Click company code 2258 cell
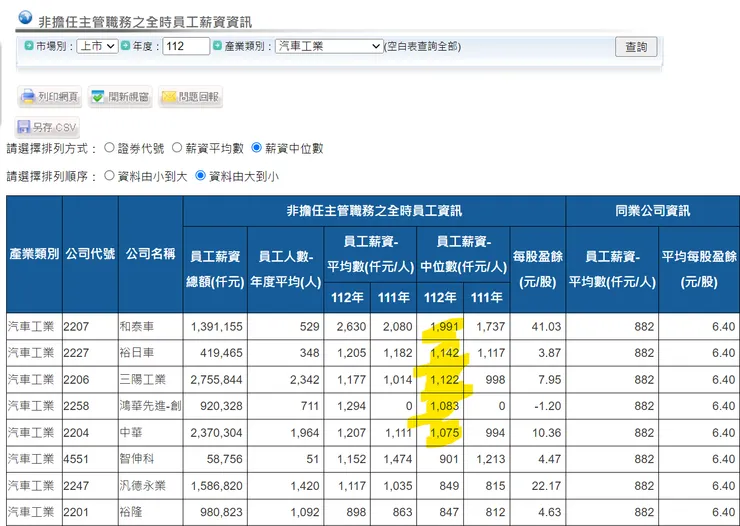The height and width of the screenshot is (526, 740). [90, 406]
